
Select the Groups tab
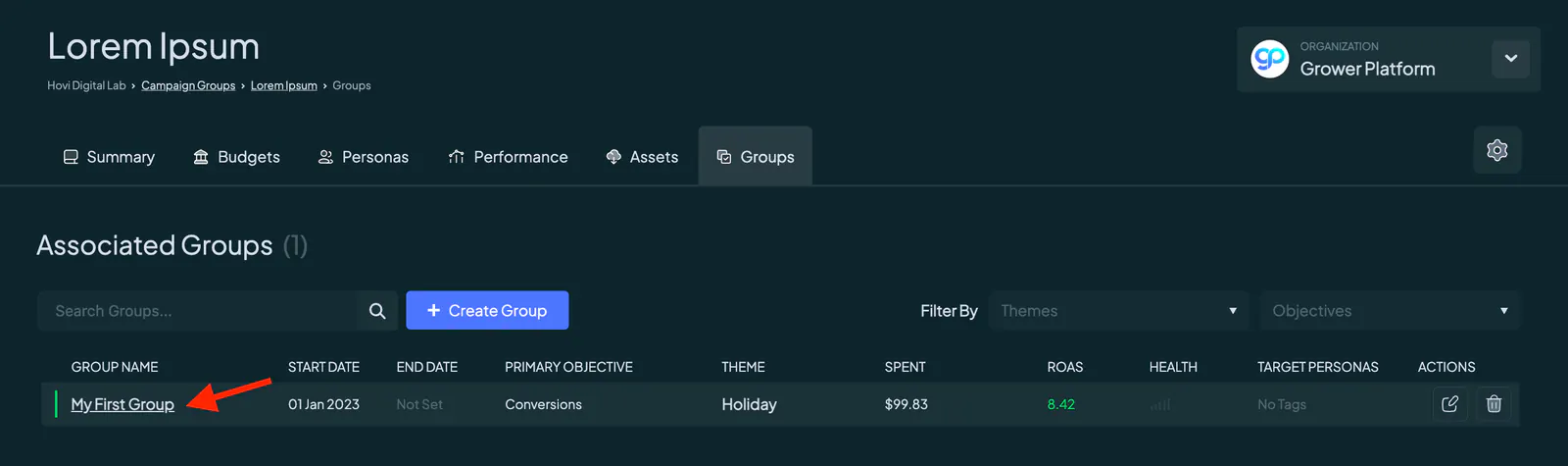click(756, 157)
